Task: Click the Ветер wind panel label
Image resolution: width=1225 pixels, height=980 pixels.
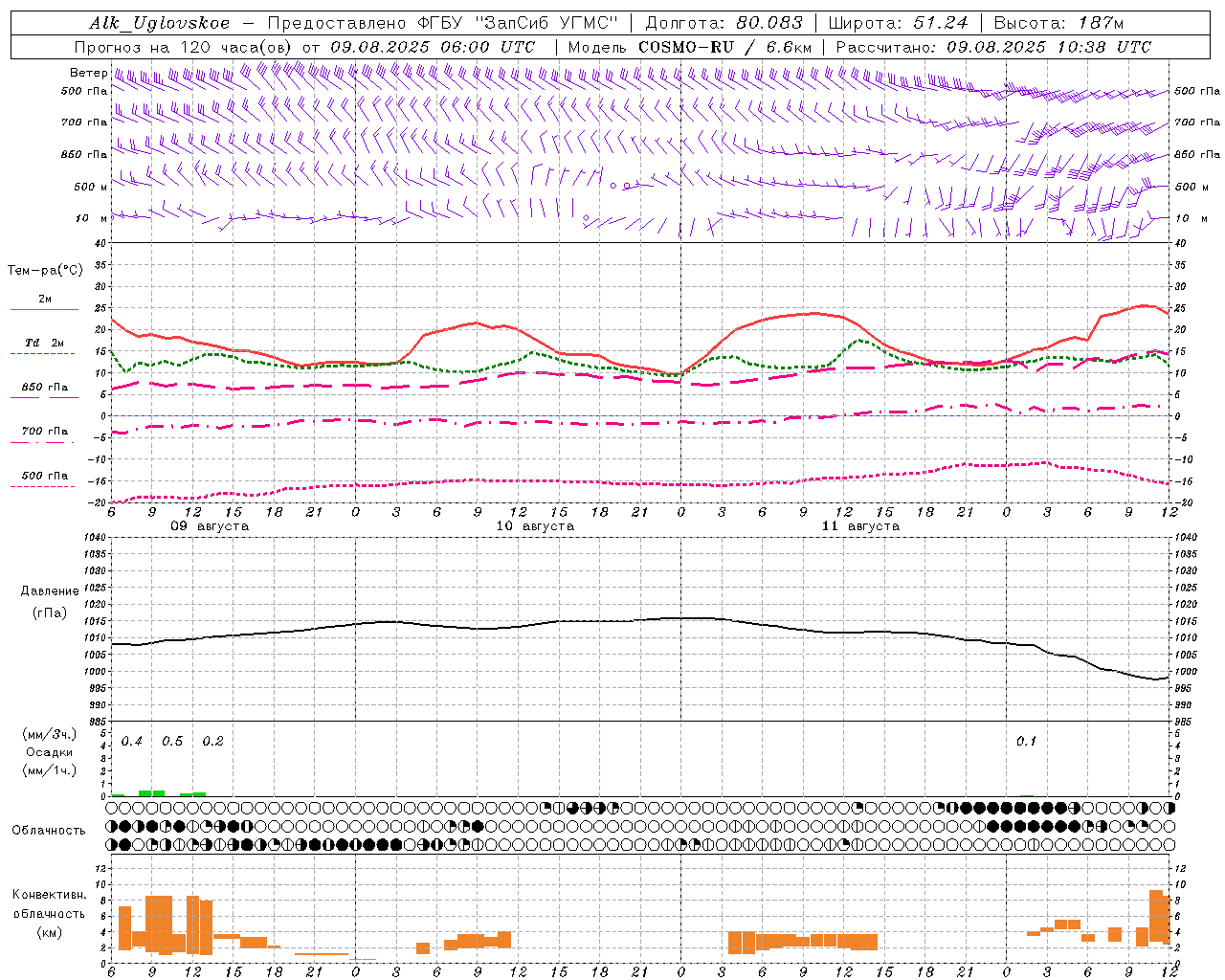Action: click(88, 73)
